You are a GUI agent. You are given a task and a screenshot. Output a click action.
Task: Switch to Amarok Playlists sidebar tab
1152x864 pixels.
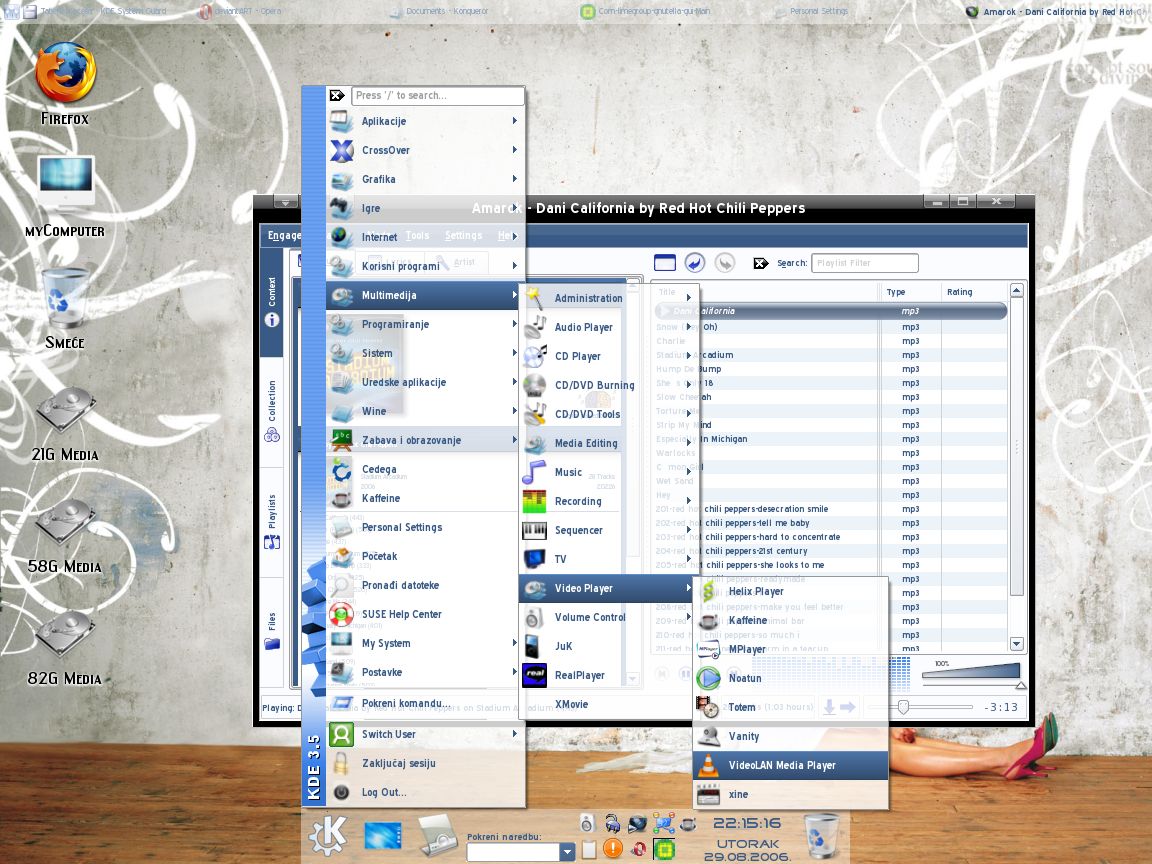pyautogui.click(x=272, y=522)
